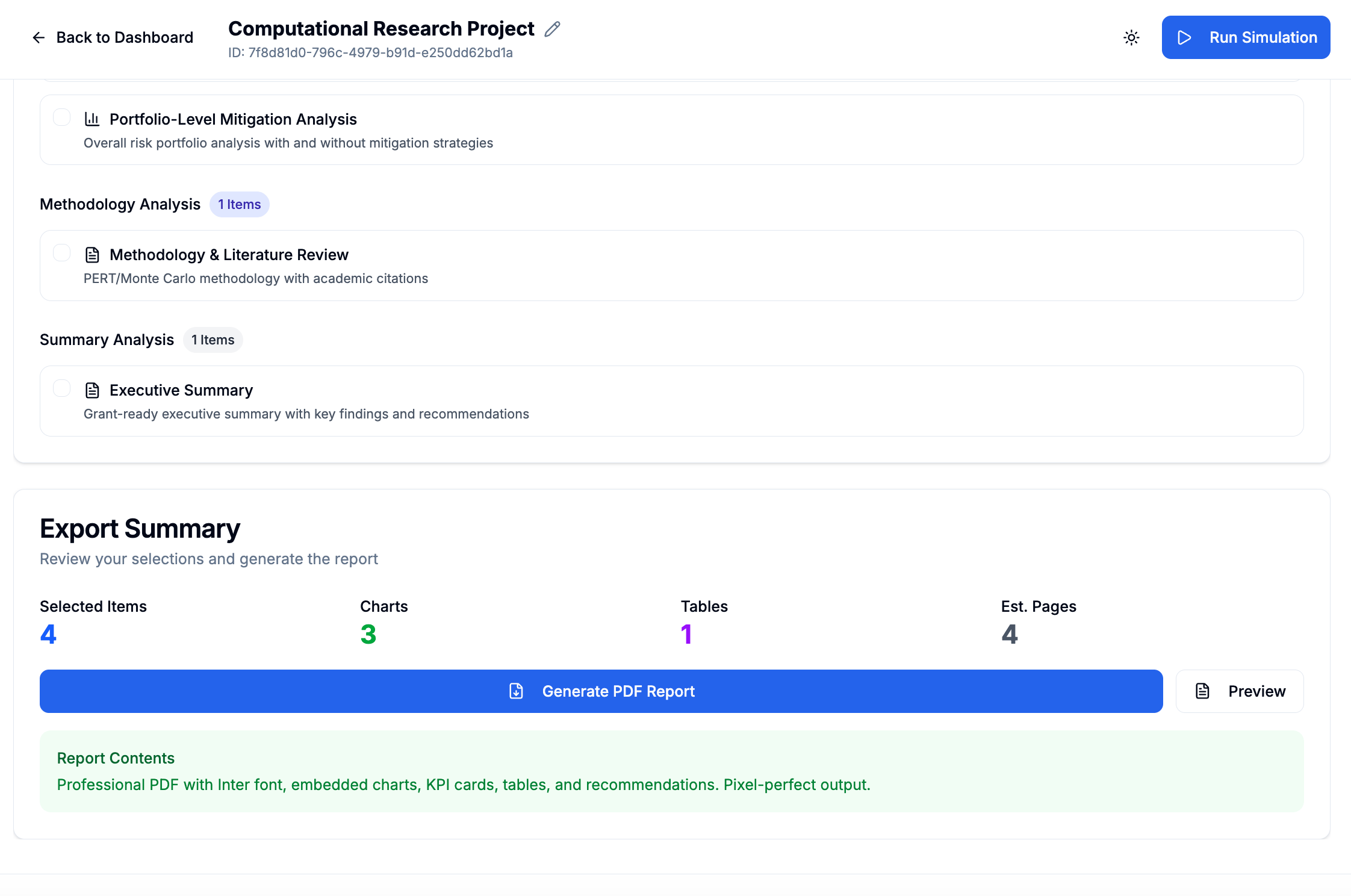Toggle the sun light/dark theme icon
Screen dimensions: 1351x896
tap(1131, 38)
